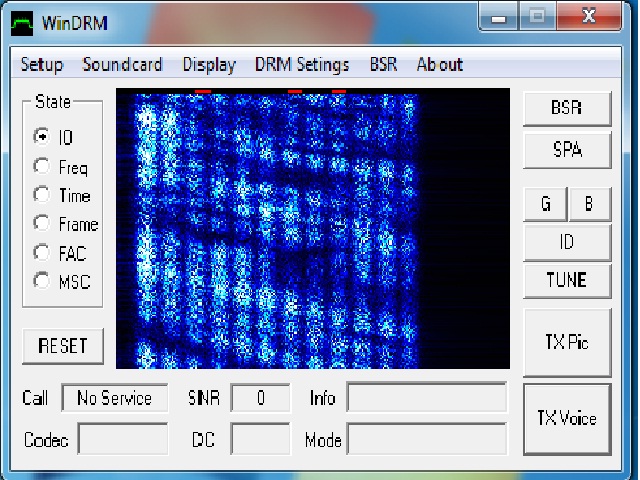Open the Display menu
Image resolution: width=640 pixels, height=480 pixels.
point(209,65)
